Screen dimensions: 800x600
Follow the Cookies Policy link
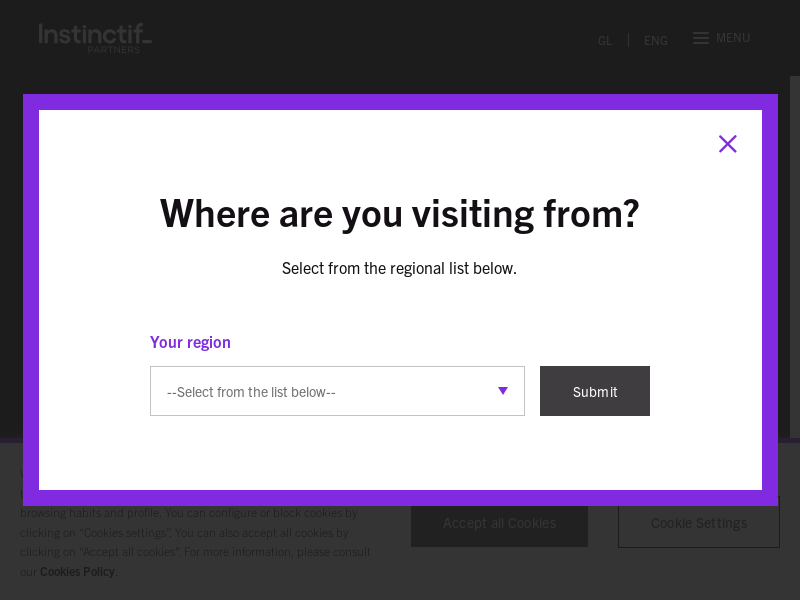pyautogui.click(x=77, y=571)
